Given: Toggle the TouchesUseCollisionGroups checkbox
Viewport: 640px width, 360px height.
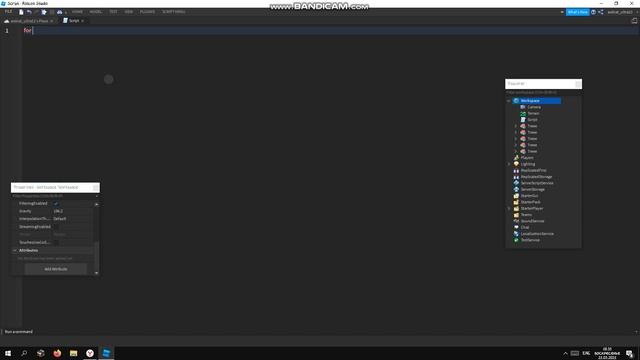Looking at the screenshot, I should (x=56, y=242).
